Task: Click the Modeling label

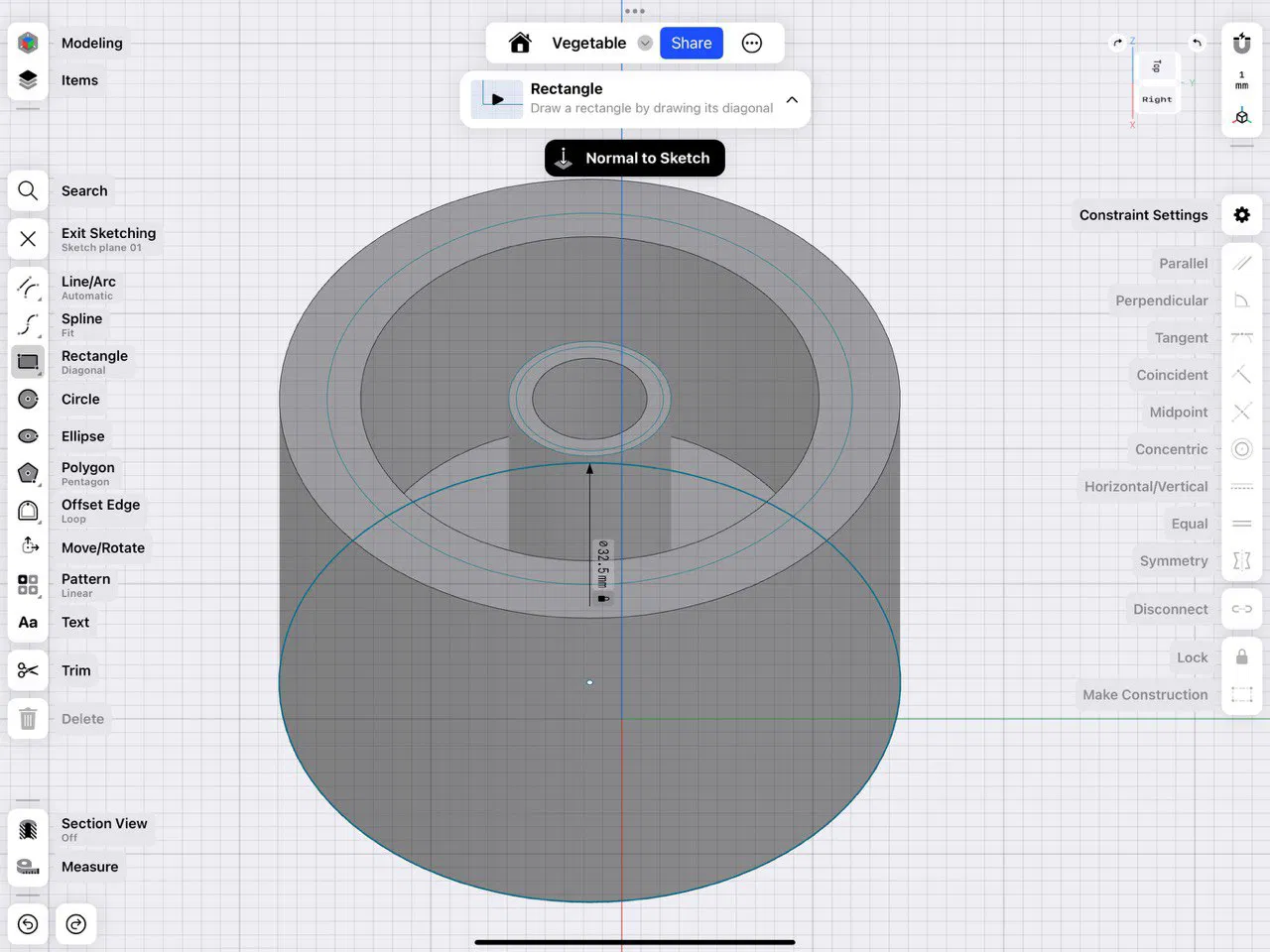Action: tap(92, 43)
